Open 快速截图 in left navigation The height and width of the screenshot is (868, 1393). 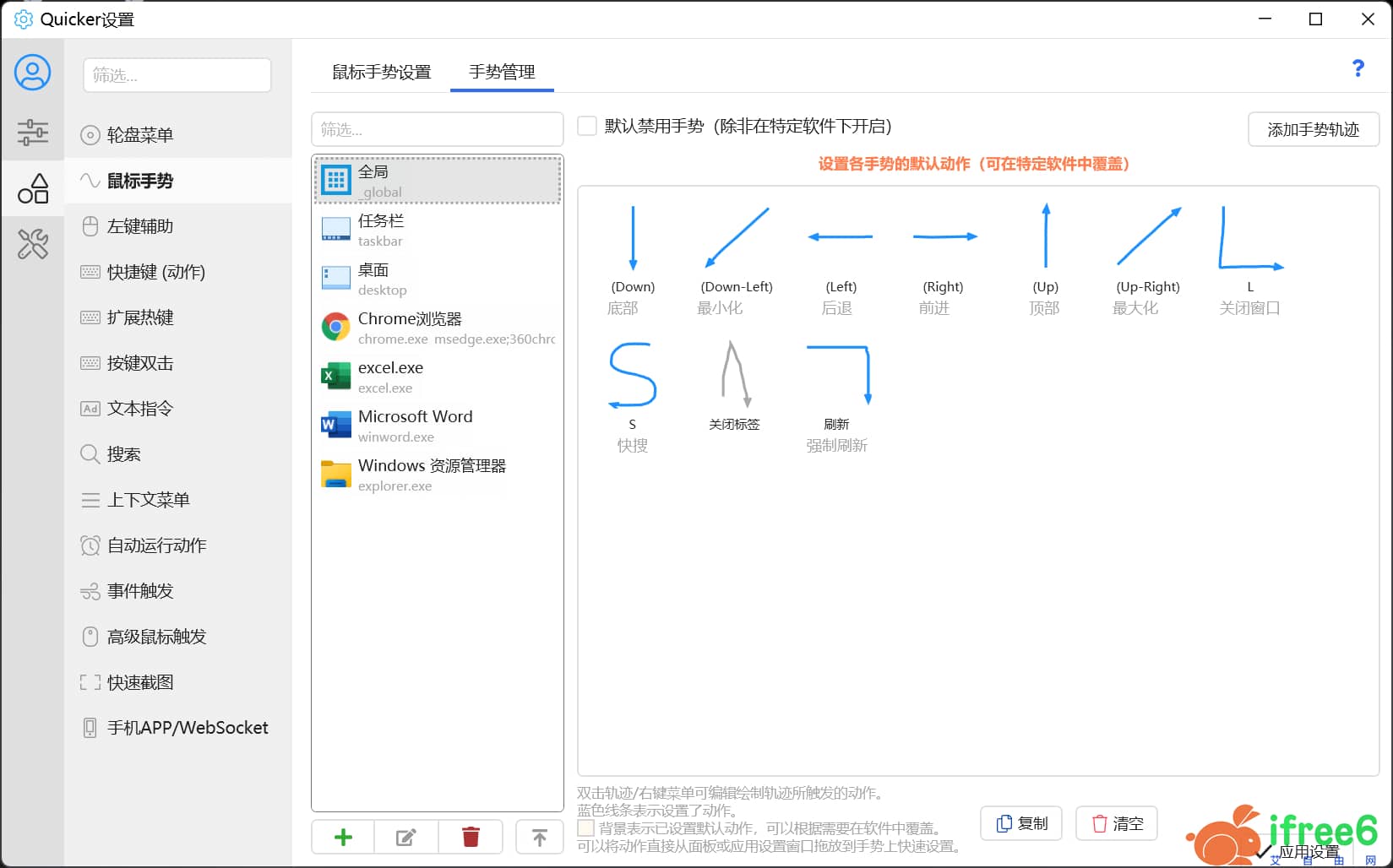click(x=140, y=682)
